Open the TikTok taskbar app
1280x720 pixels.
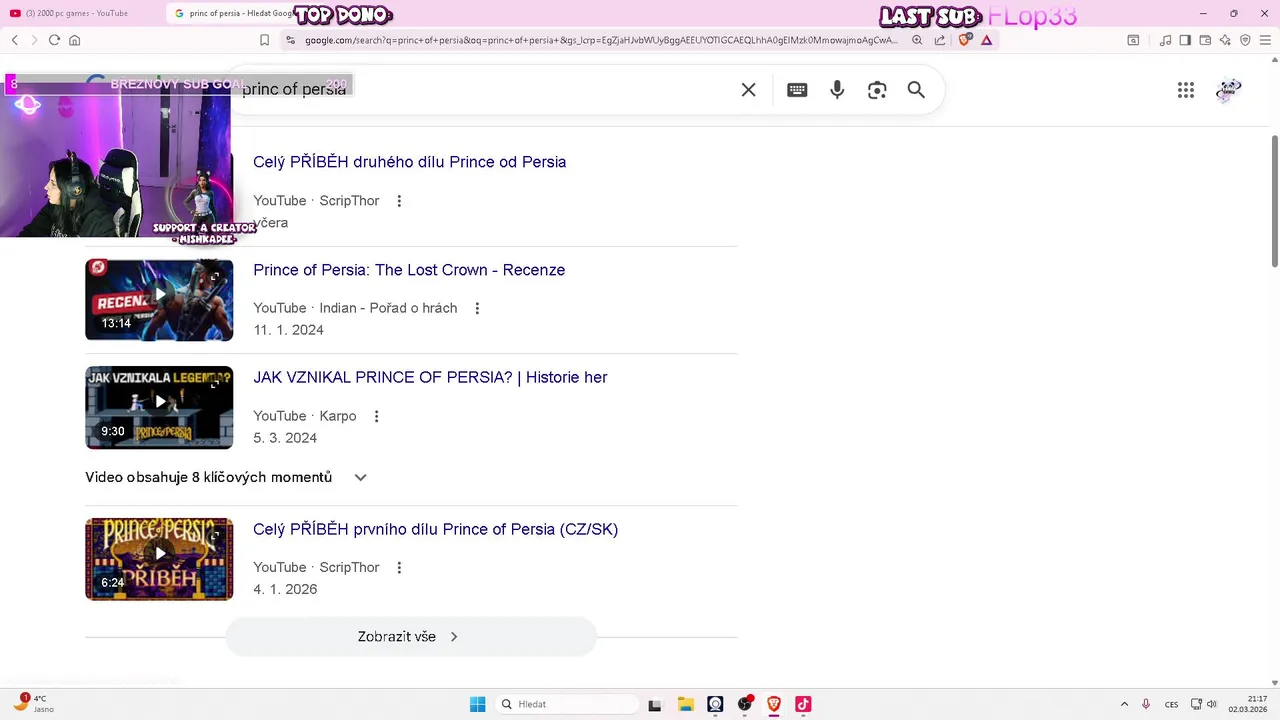[803, 704]
